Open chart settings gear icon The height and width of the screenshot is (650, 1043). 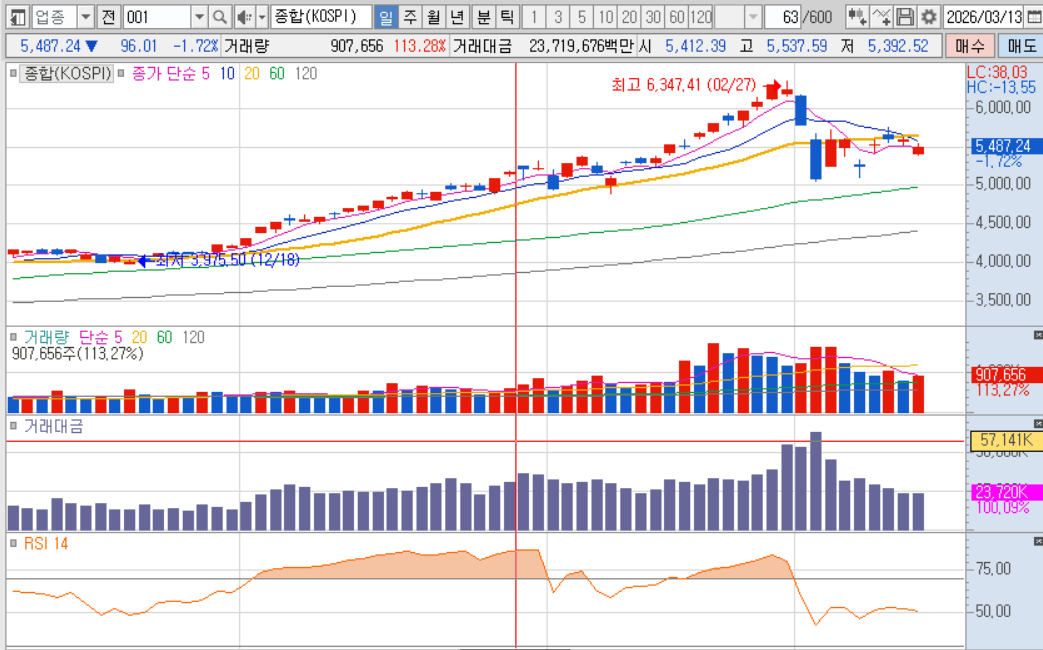929,17
